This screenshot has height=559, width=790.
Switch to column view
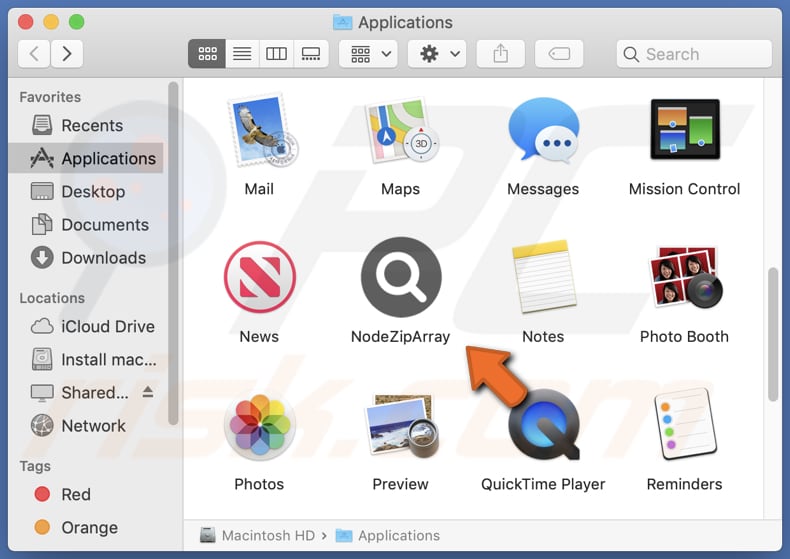(277, 53)
